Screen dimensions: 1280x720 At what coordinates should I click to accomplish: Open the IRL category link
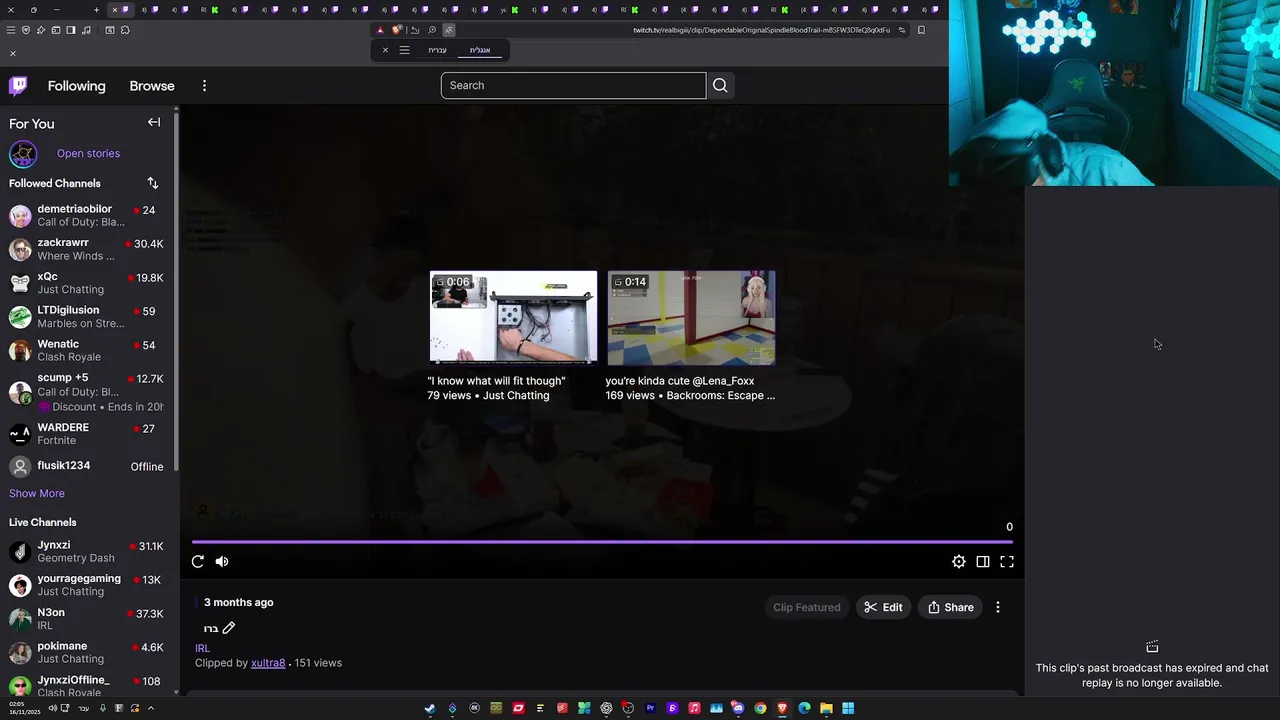pos(202,648)
